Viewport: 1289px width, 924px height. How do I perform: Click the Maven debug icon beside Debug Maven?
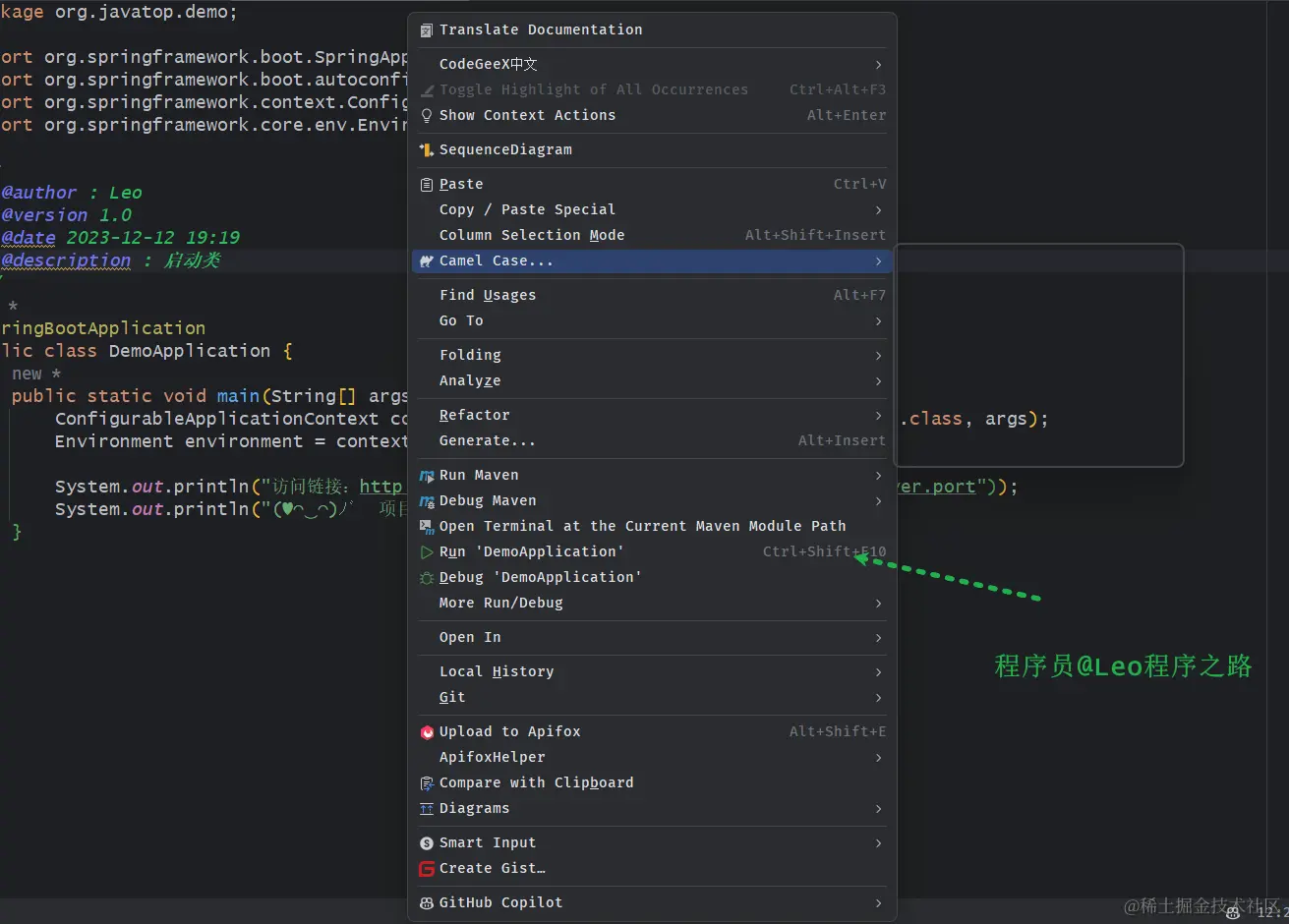coord(426,500)
